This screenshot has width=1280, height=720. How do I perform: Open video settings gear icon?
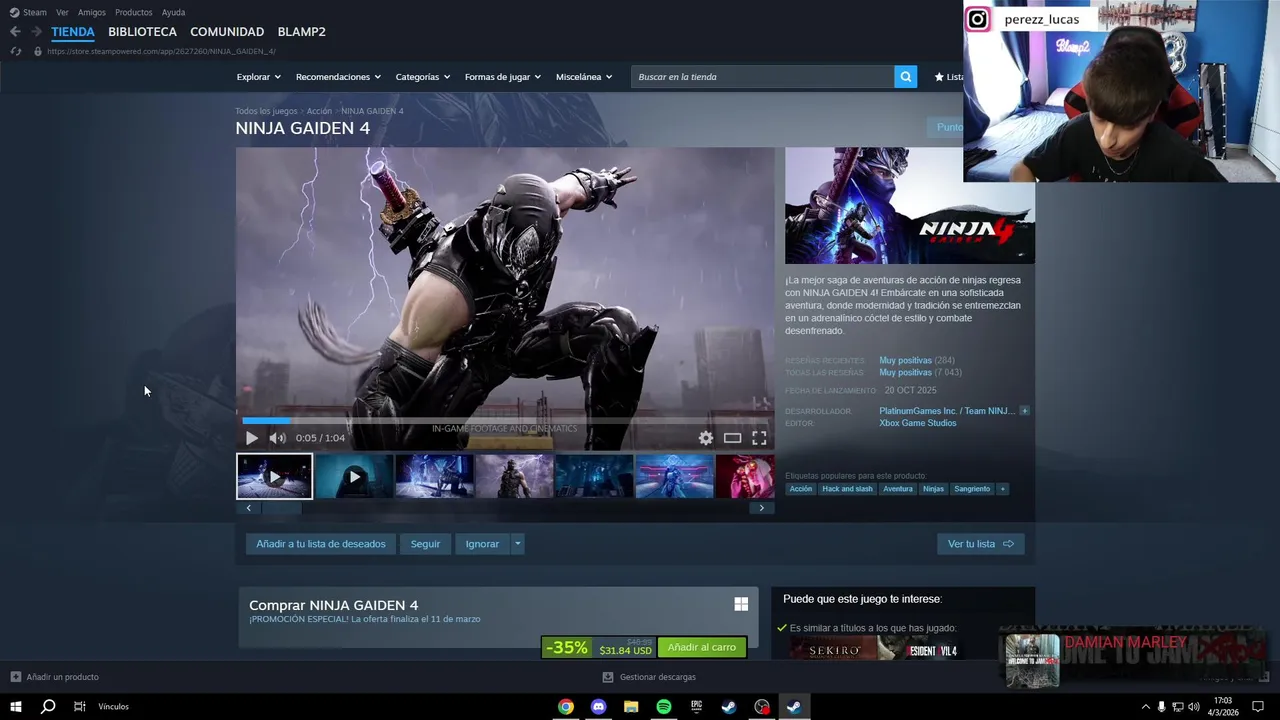[706, 438]
